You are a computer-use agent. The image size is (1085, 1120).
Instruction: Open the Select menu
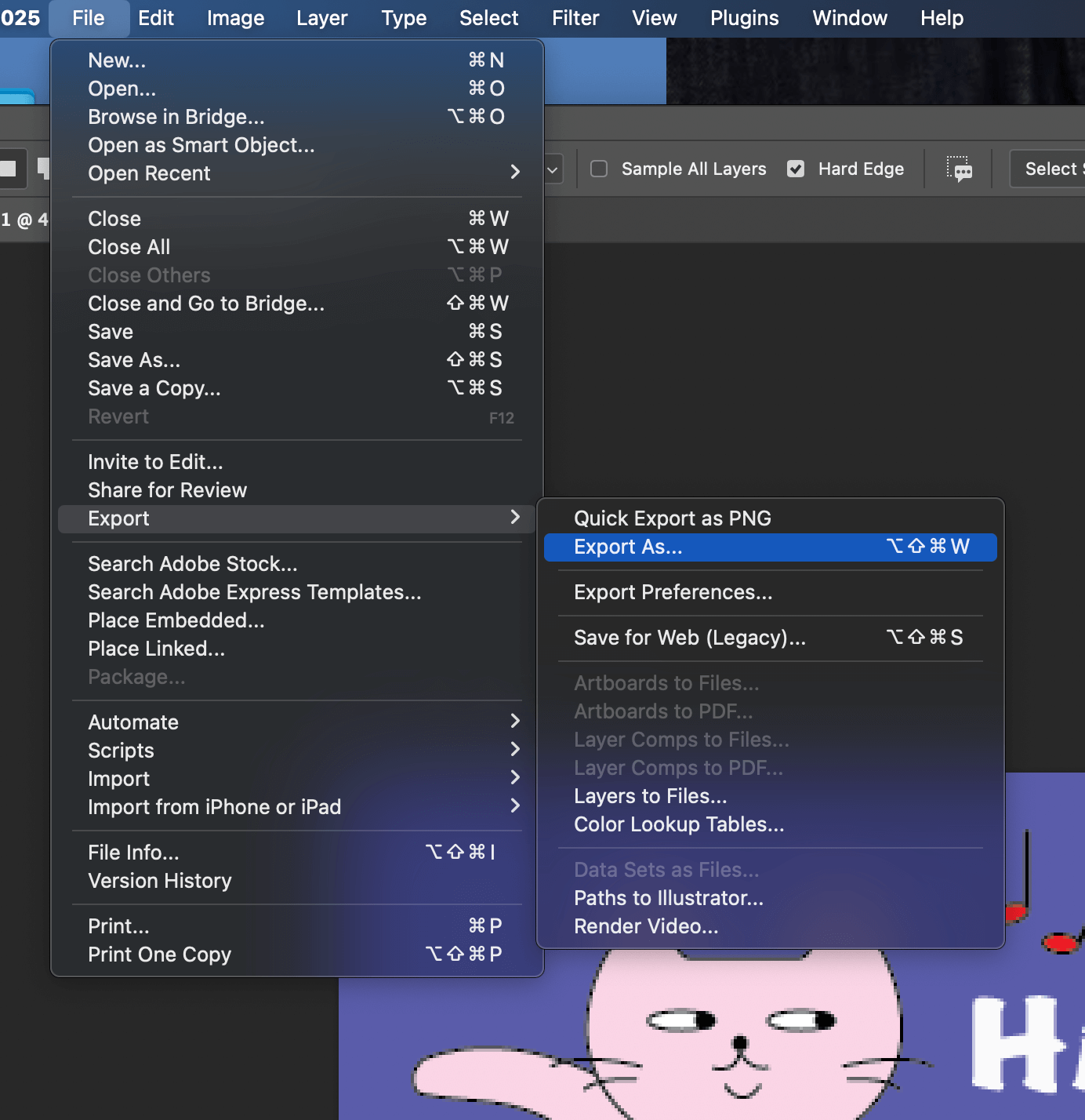(x=488, y=18)
